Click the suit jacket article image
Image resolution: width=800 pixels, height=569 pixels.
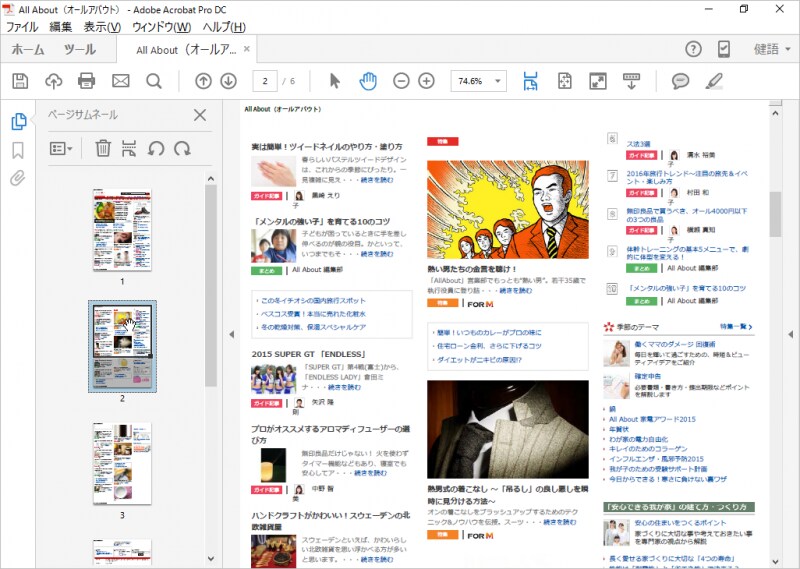point(508,429)
